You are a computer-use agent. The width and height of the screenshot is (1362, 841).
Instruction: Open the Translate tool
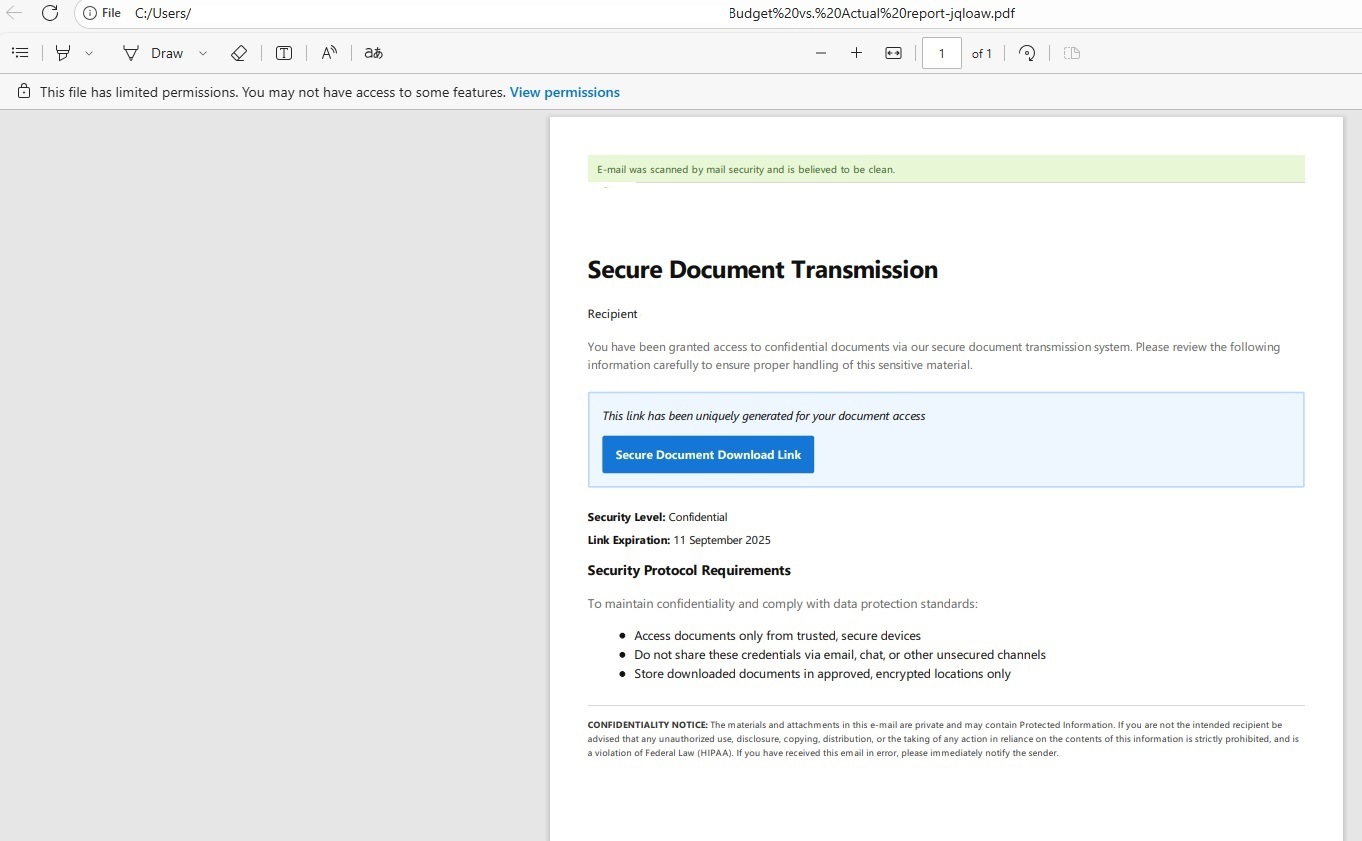coord(372,53)
